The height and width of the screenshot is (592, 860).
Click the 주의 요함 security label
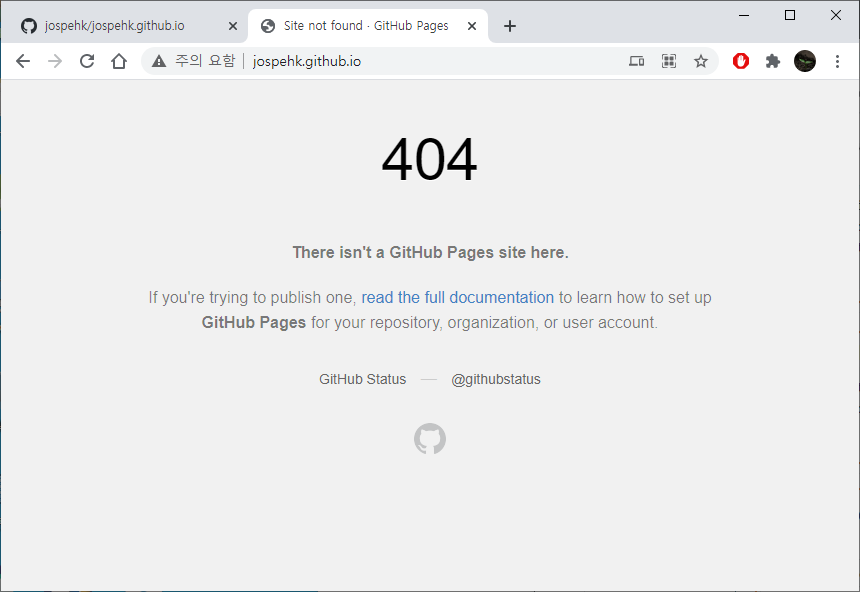tap(205, 60)
